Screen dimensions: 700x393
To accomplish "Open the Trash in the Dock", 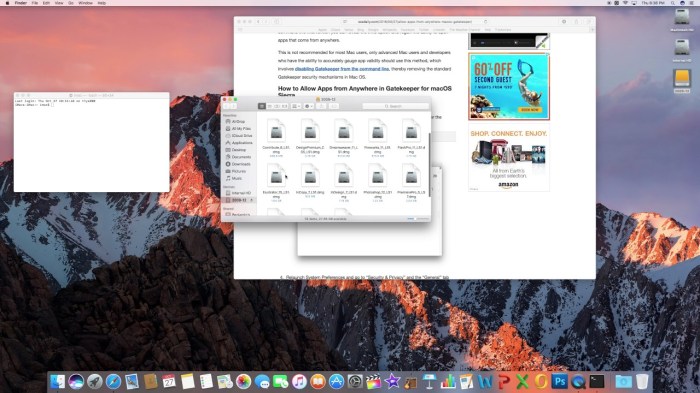I will coord(642,381).
